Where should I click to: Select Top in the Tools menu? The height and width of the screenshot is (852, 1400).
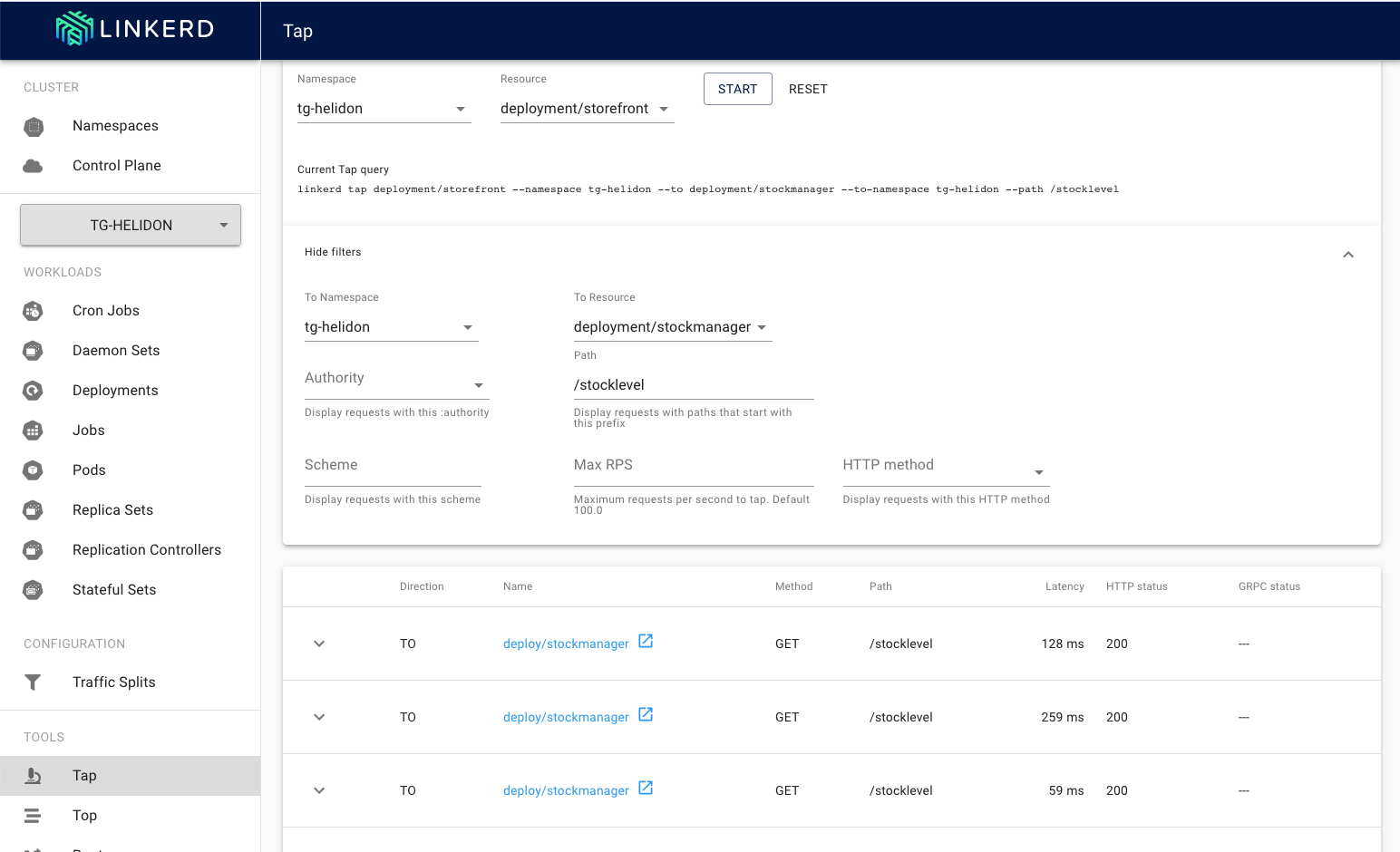click(131, 816)
